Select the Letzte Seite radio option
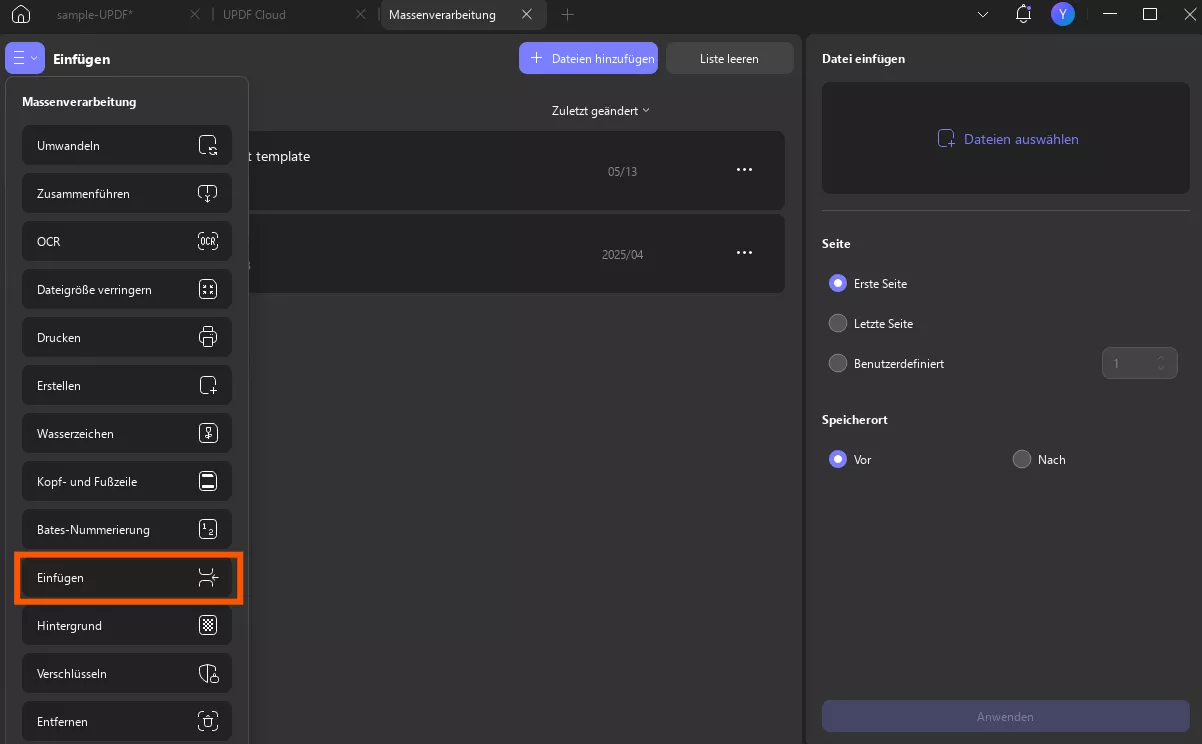The image size is (1202, 744). [x=838, y=324]
